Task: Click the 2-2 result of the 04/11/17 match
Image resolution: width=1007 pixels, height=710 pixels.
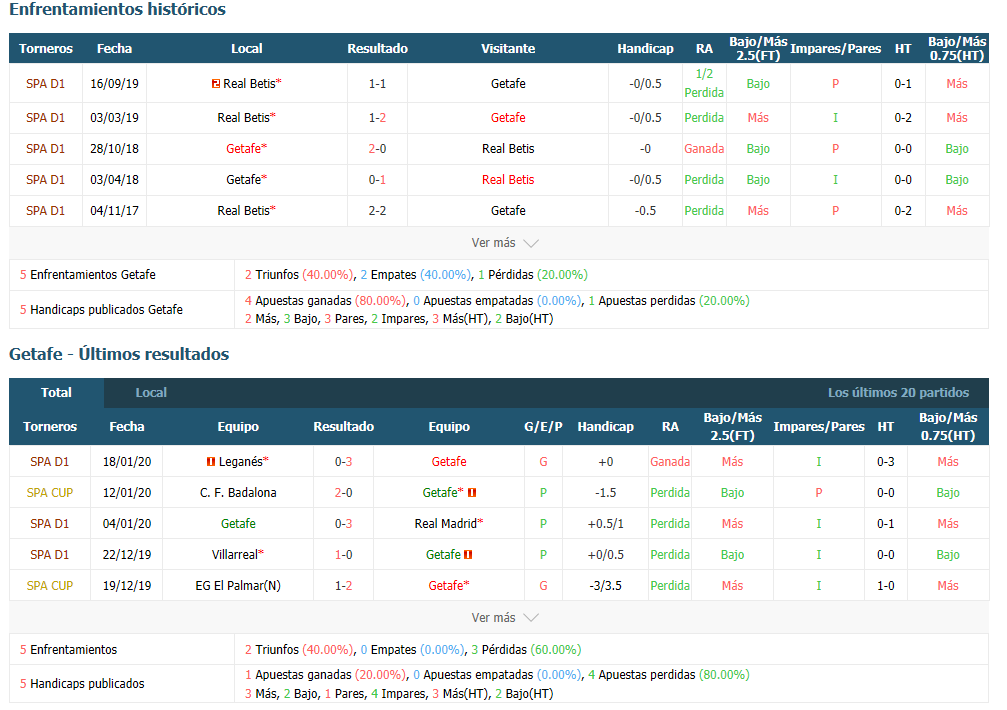Action: (x=377, y=211)
